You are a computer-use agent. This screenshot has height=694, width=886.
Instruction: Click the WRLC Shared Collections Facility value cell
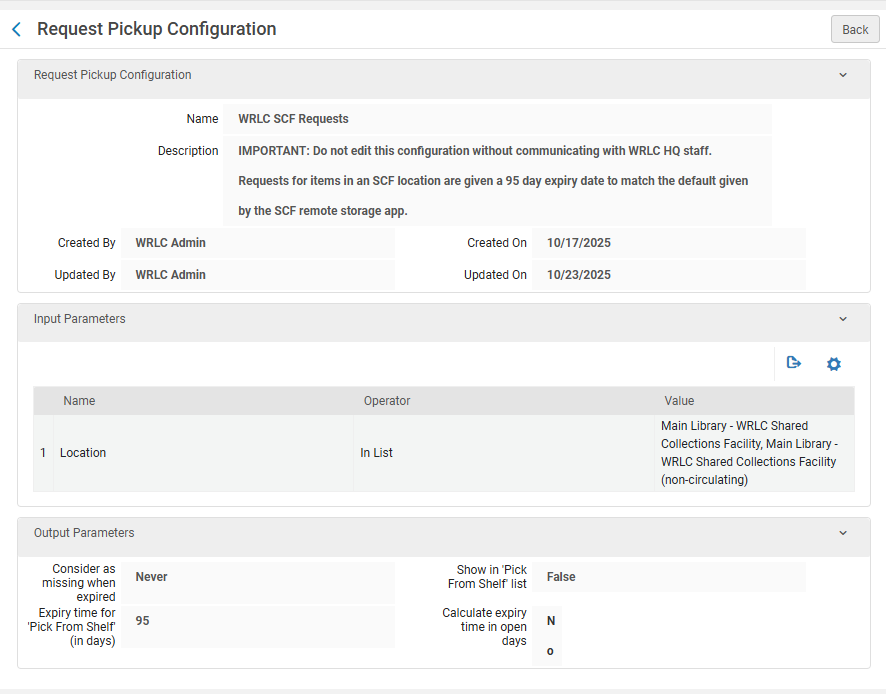pyautogui.click(x=749, y=453)
